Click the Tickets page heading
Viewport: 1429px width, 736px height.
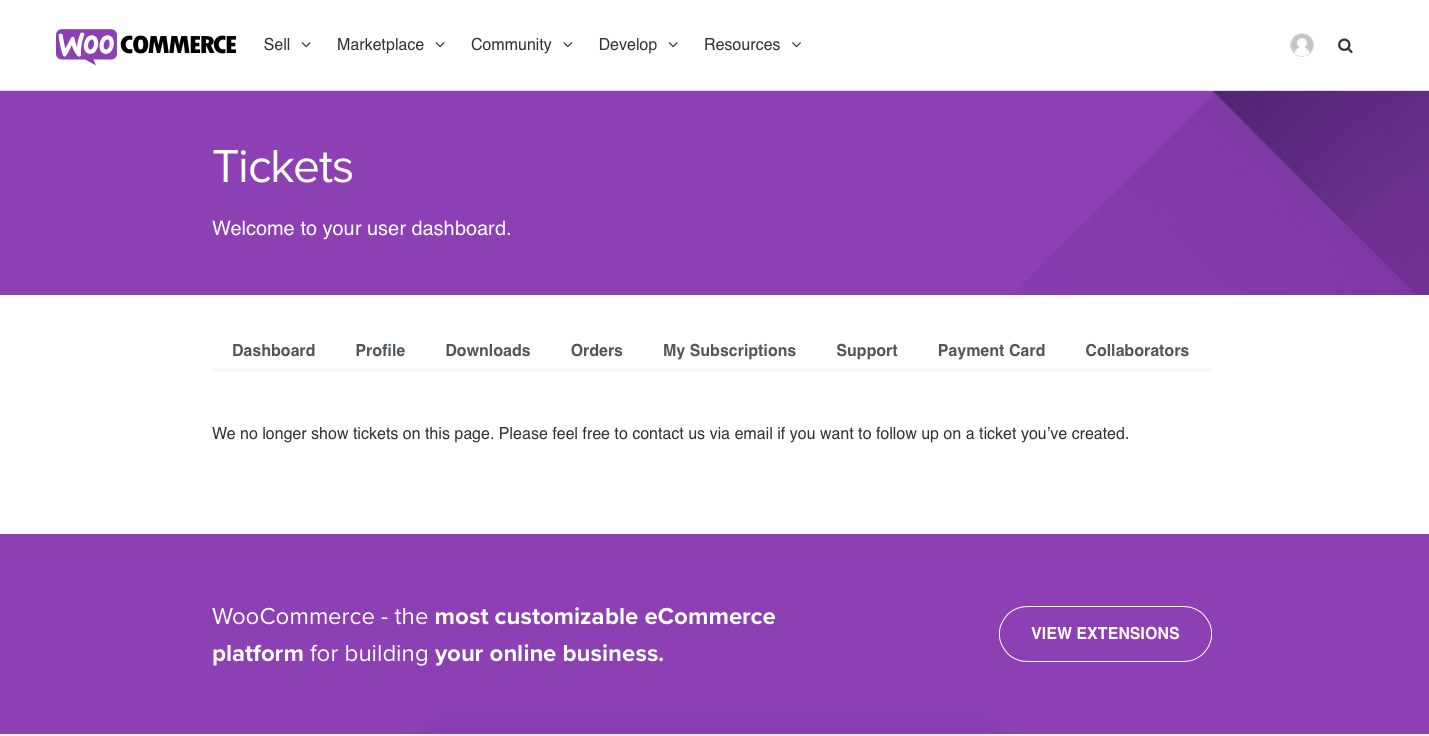(283, 166)
